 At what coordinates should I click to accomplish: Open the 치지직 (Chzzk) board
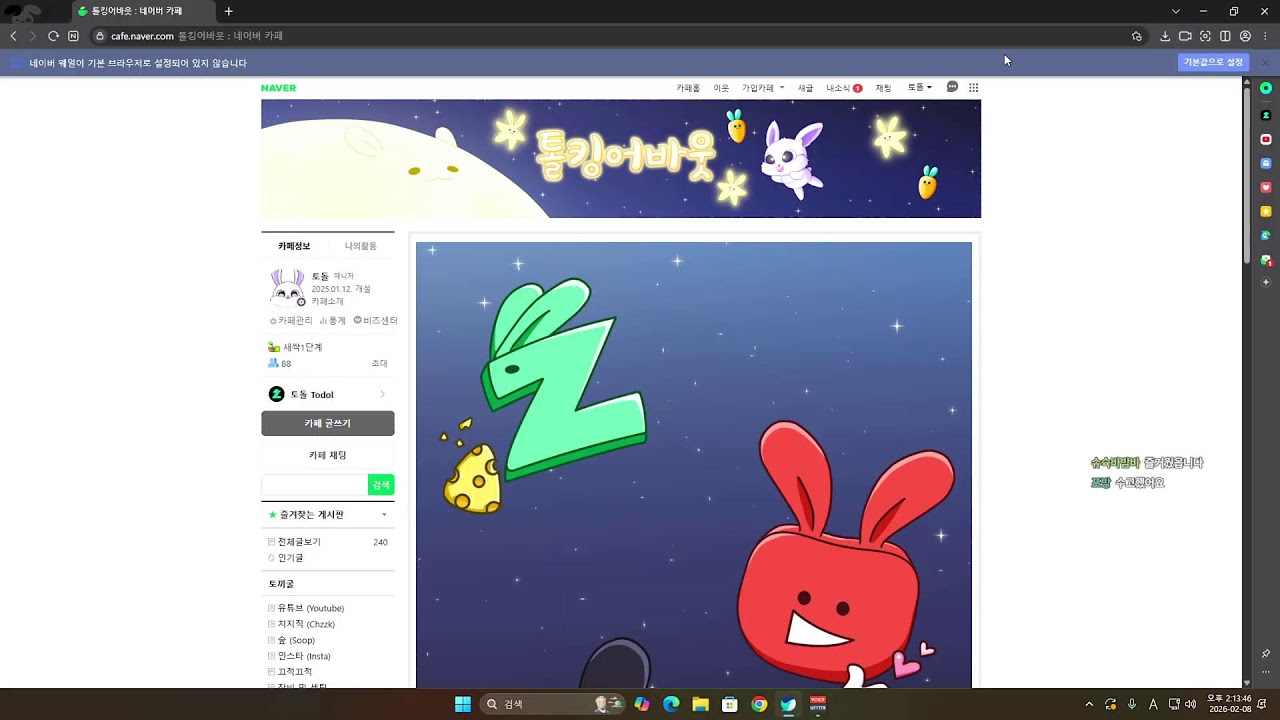click(305, 624)
